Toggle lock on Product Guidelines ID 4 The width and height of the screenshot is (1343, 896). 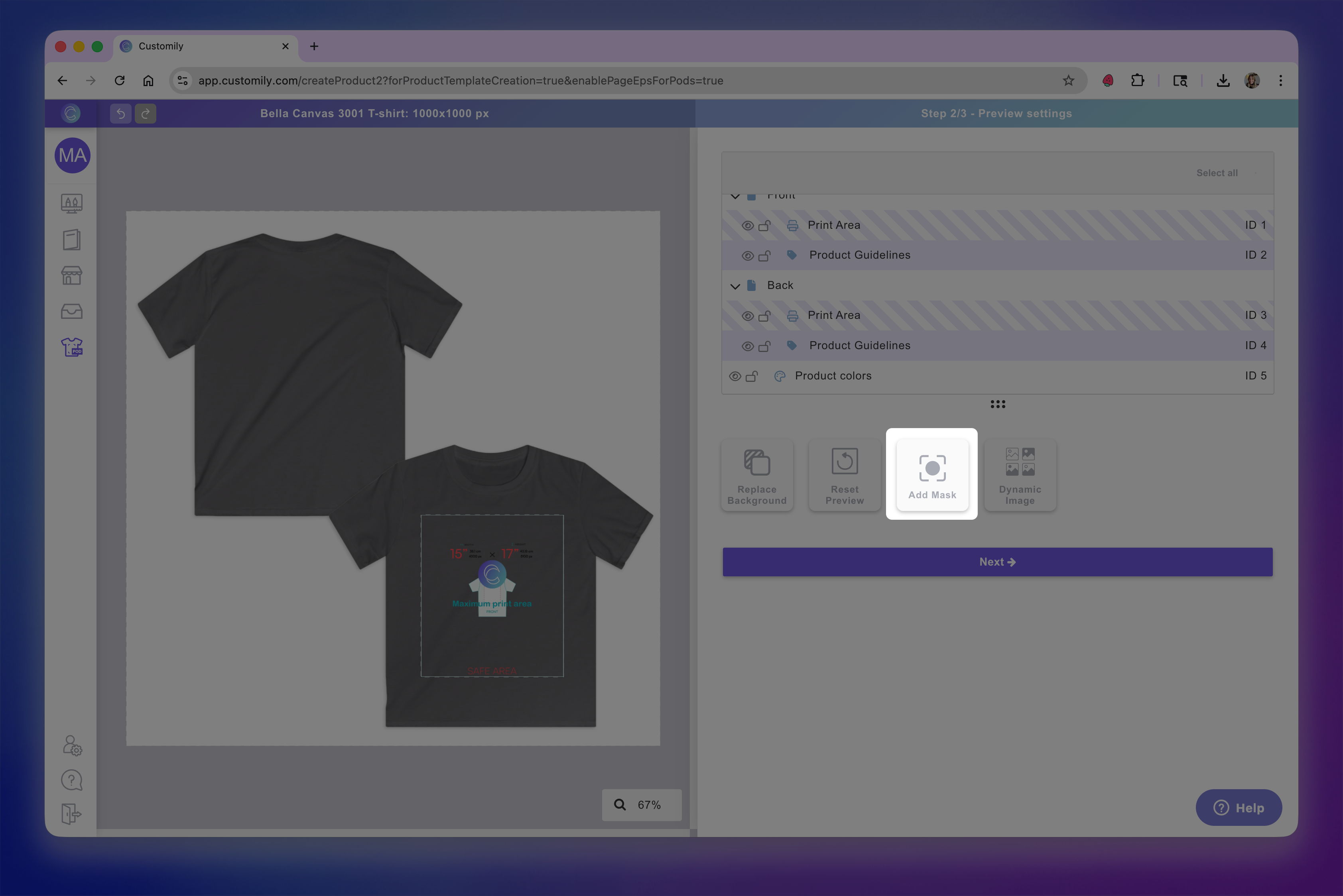(764, 346)
